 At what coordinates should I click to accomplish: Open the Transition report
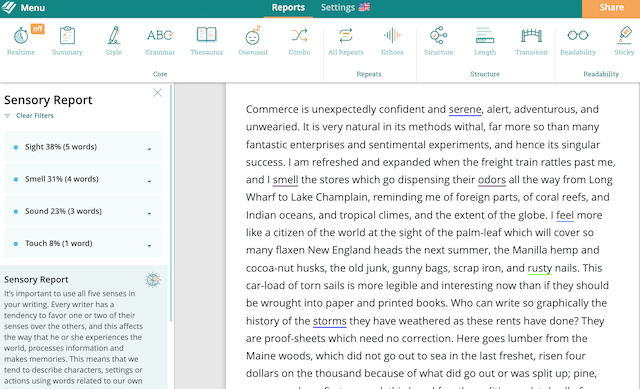point(531,41)
